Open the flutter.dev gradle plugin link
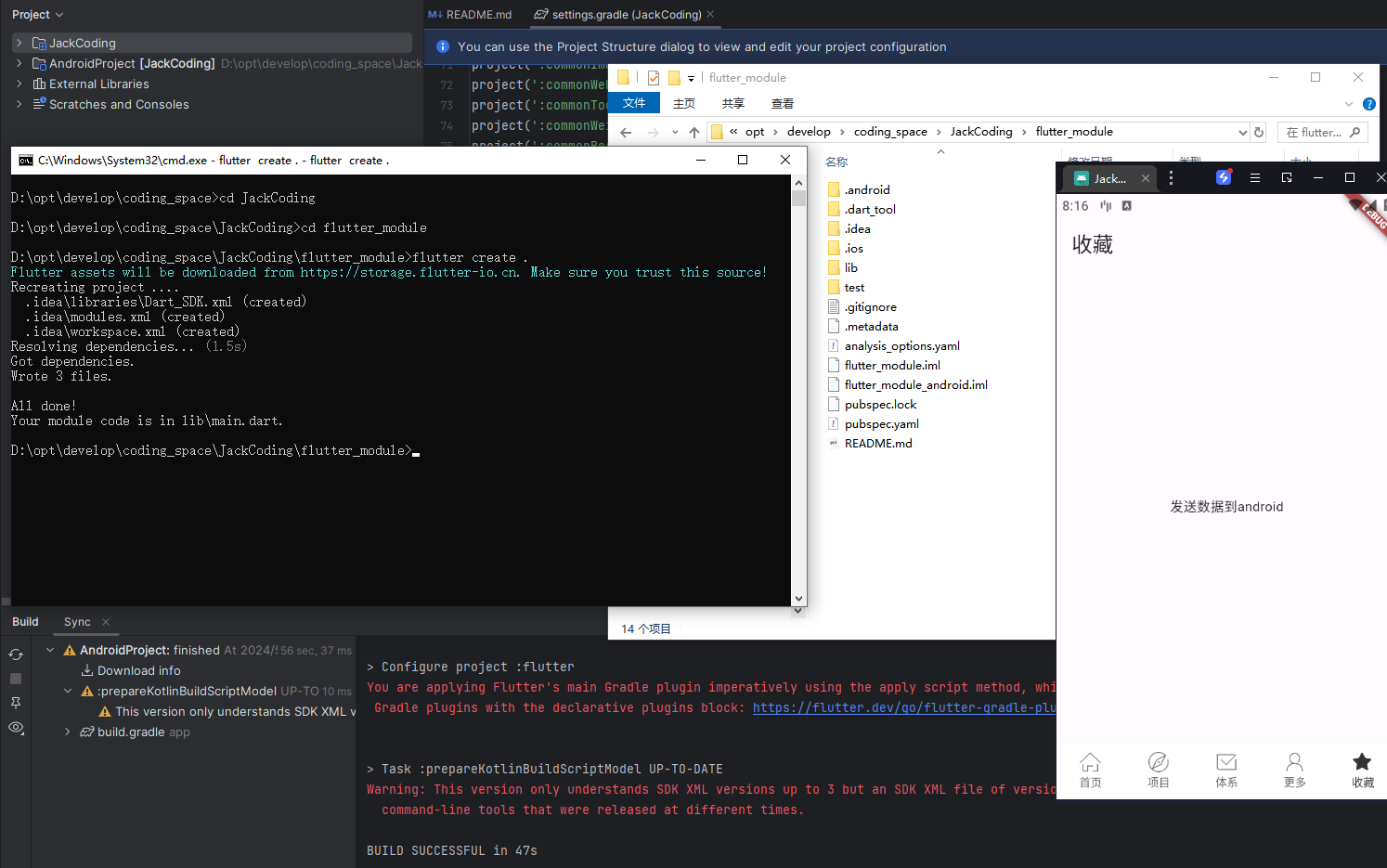 [x=902, y=707]
